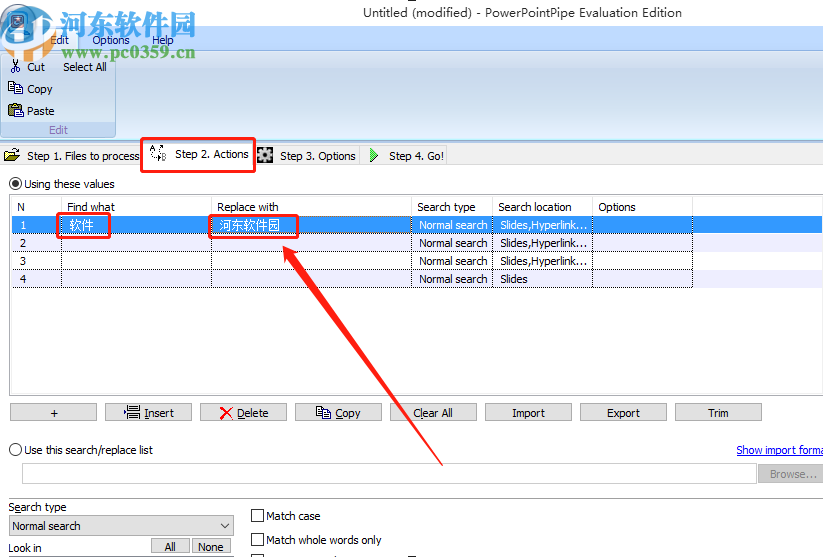This screenshot has width=823, height=557.
Task: Click the All button beside Look in
Action: (170, 547)
